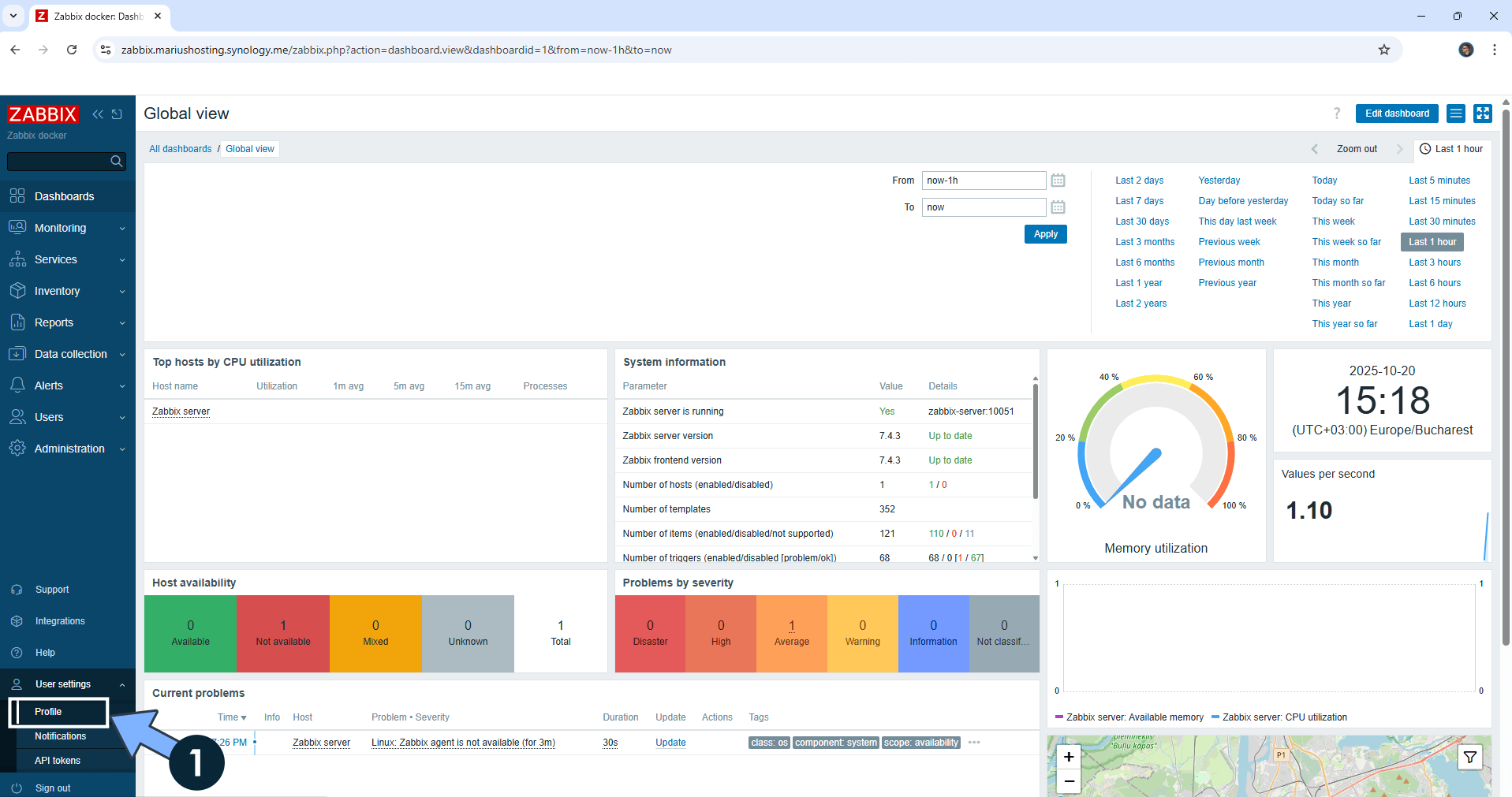The image size is (1512, 797).
Task: Select the Last 1 hour time tab
Action: point(1451,149)
